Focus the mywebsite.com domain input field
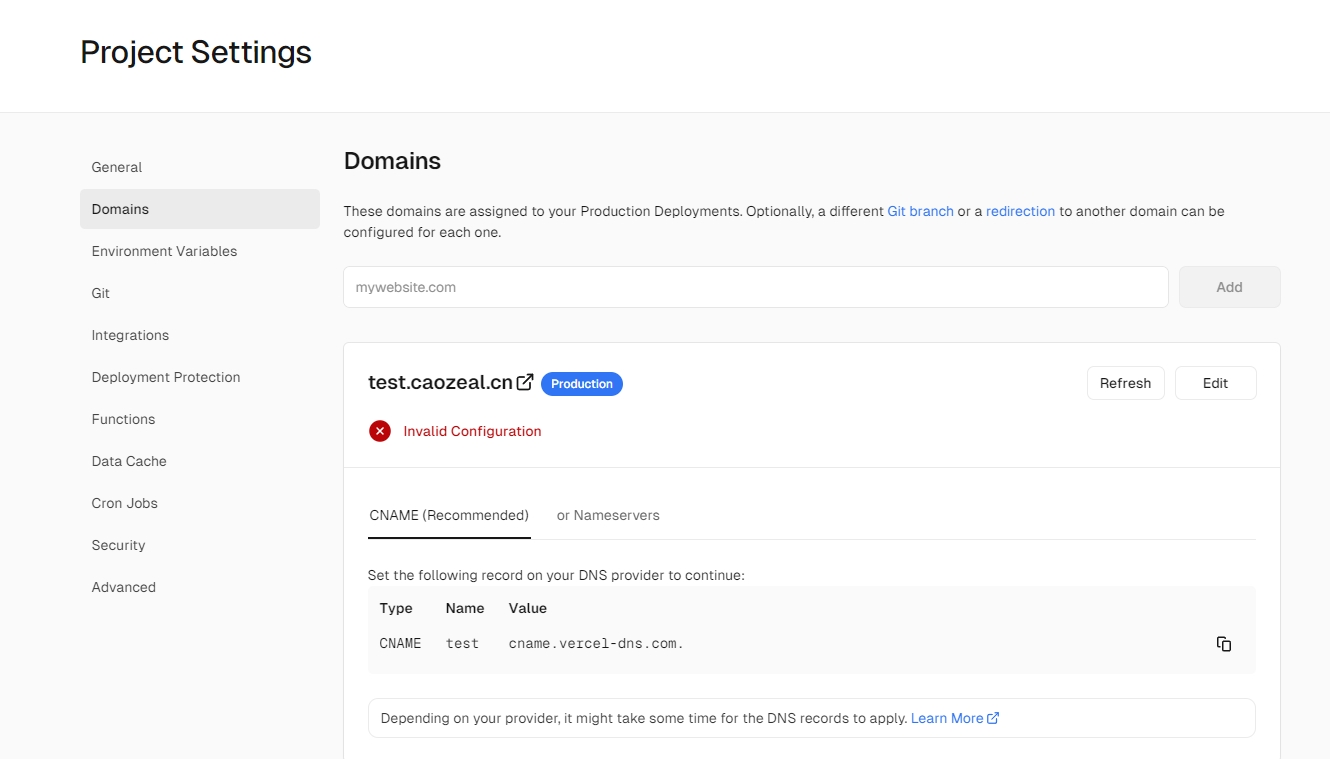Screen dimensions: 1330x759 coord(755,287)
